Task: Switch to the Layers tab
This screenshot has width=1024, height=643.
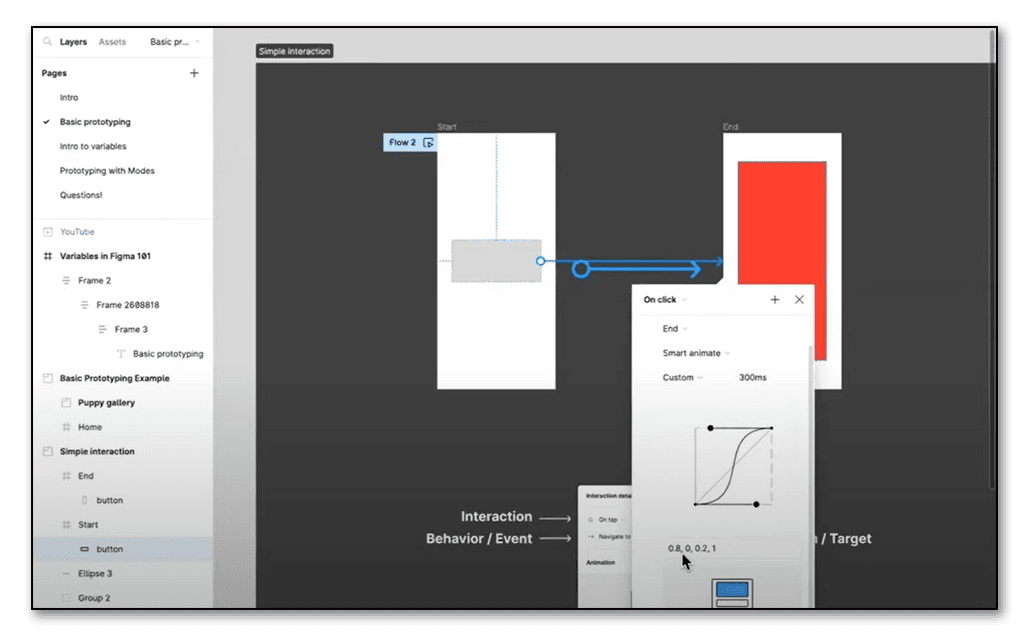Action: point(73,42)
